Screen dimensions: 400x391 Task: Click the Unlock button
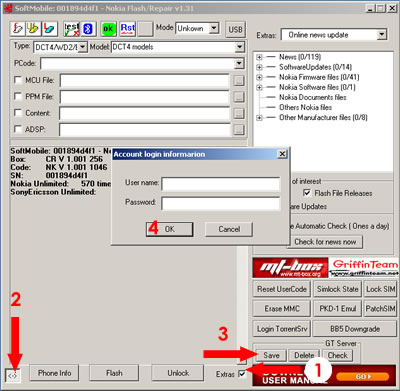[x=178, y=373]
